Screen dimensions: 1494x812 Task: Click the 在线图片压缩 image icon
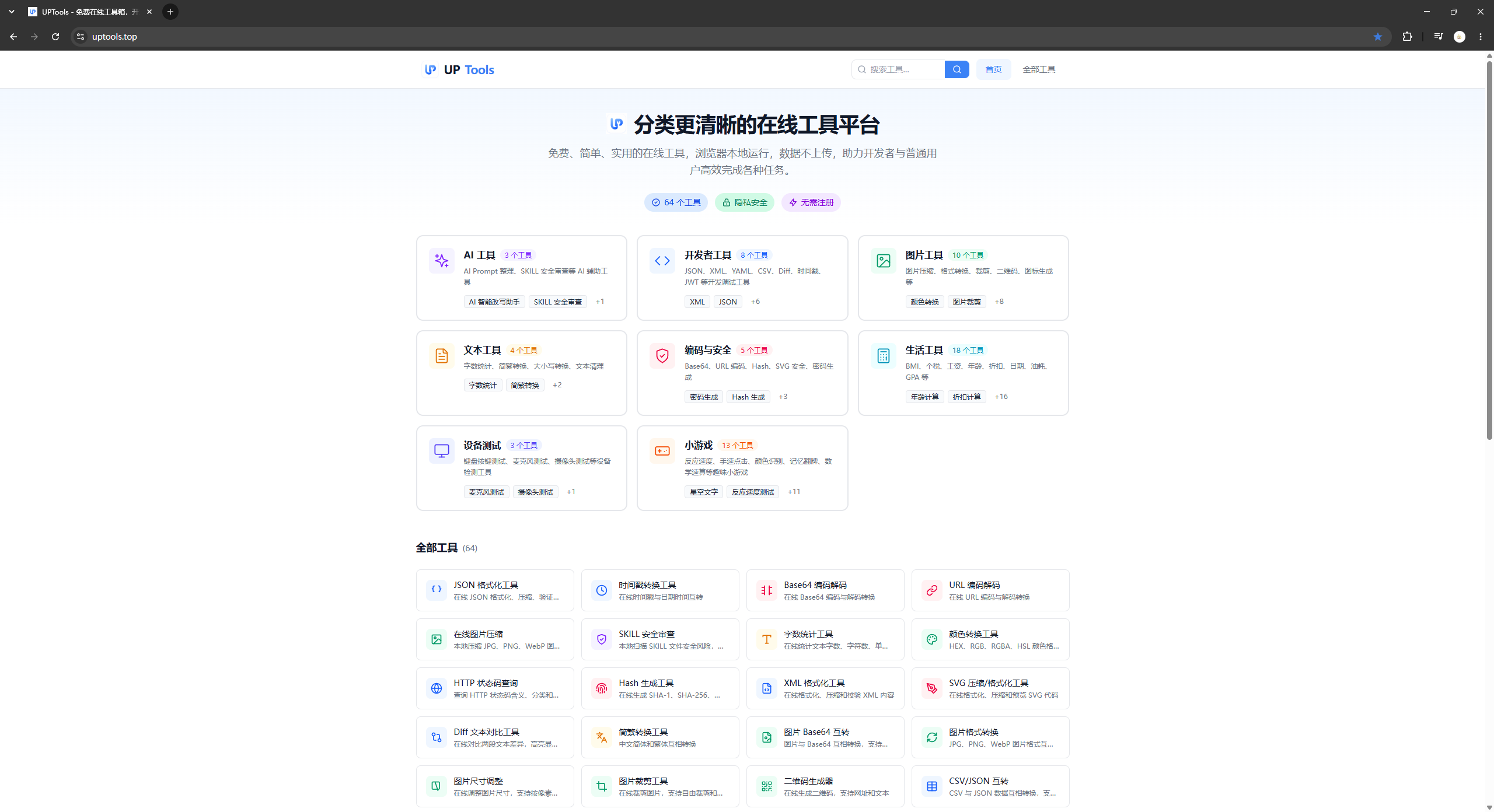[x=436, y=639]
